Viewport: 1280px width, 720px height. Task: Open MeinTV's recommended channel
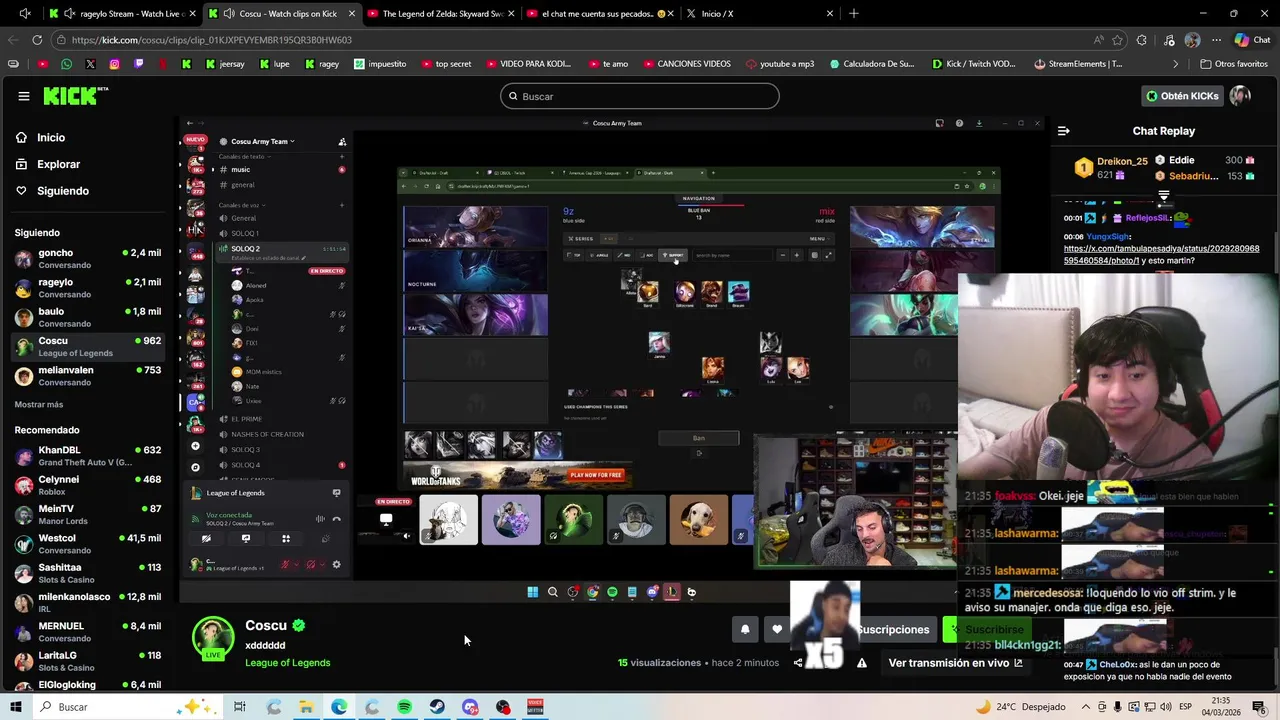[87, 514]
